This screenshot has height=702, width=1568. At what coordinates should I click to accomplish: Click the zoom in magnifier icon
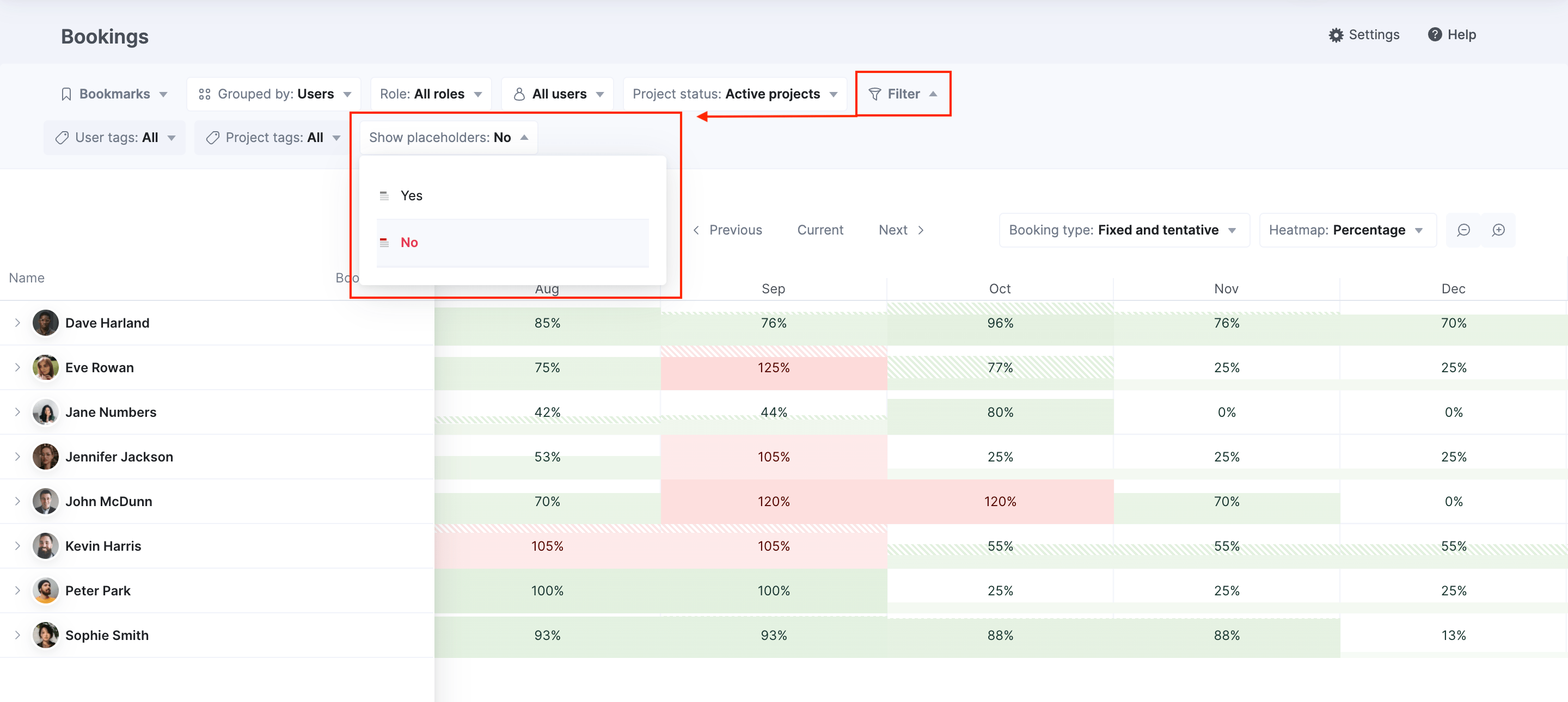tap(1498, 230)
